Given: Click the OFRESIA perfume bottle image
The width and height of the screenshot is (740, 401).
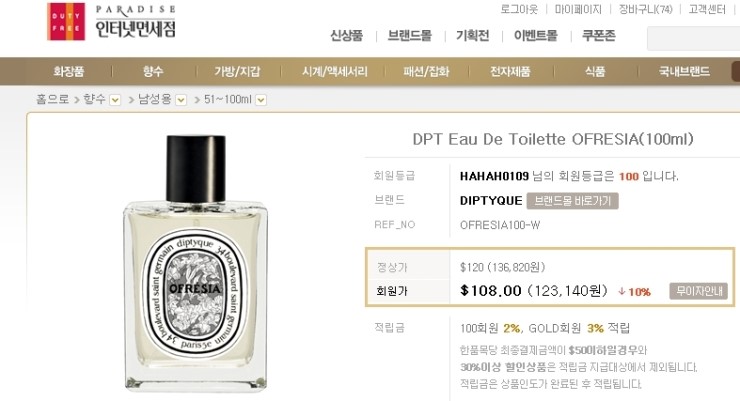Looking at the screenshot, I should pos(195,263).
